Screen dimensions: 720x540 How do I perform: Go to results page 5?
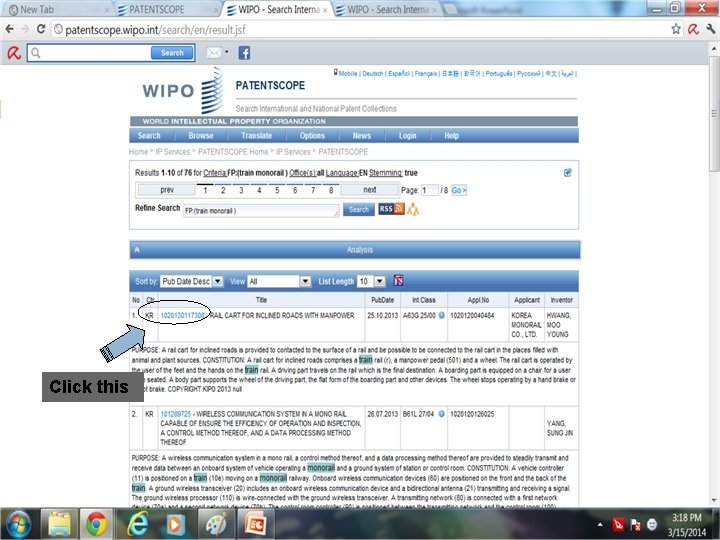[x=277, y=190]
